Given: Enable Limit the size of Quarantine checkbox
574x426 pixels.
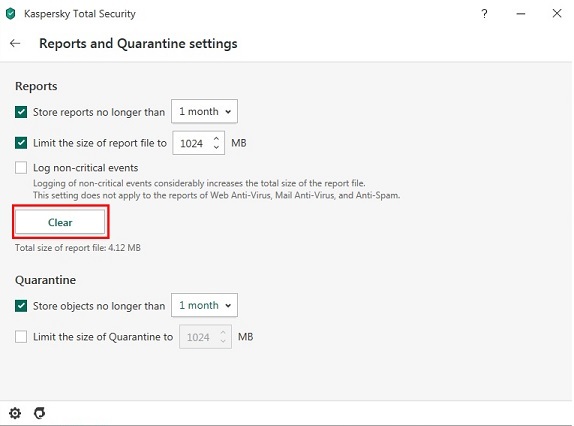Looking at the screenshot, I should click(21, 337).
